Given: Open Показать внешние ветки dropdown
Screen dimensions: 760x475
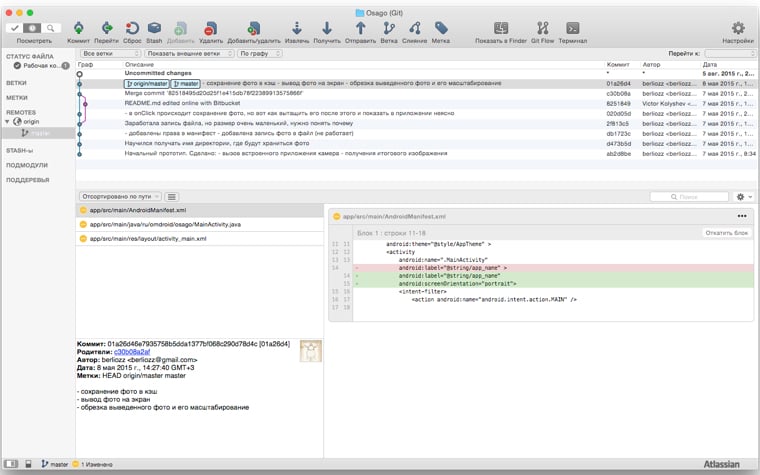Looking at the screenshot, I should [190, 53].
